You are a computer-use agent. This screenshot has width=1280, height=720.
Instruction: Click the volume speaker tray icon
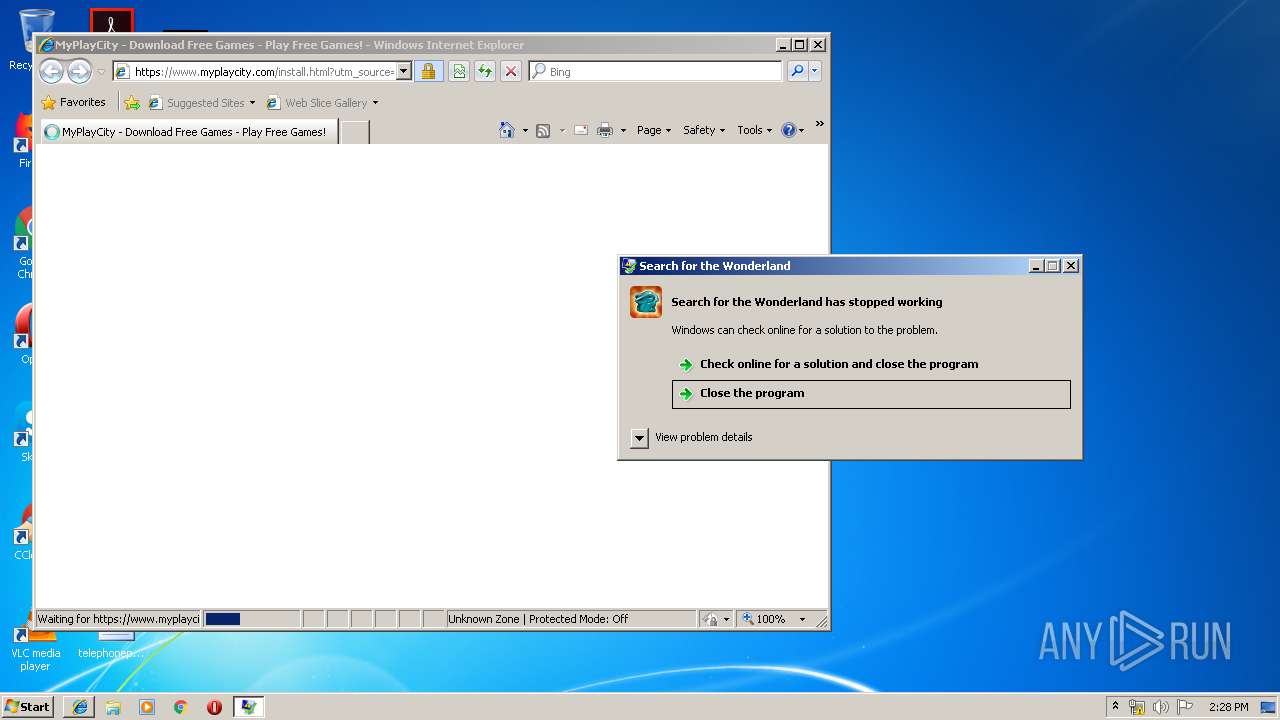coord(1161,707)
